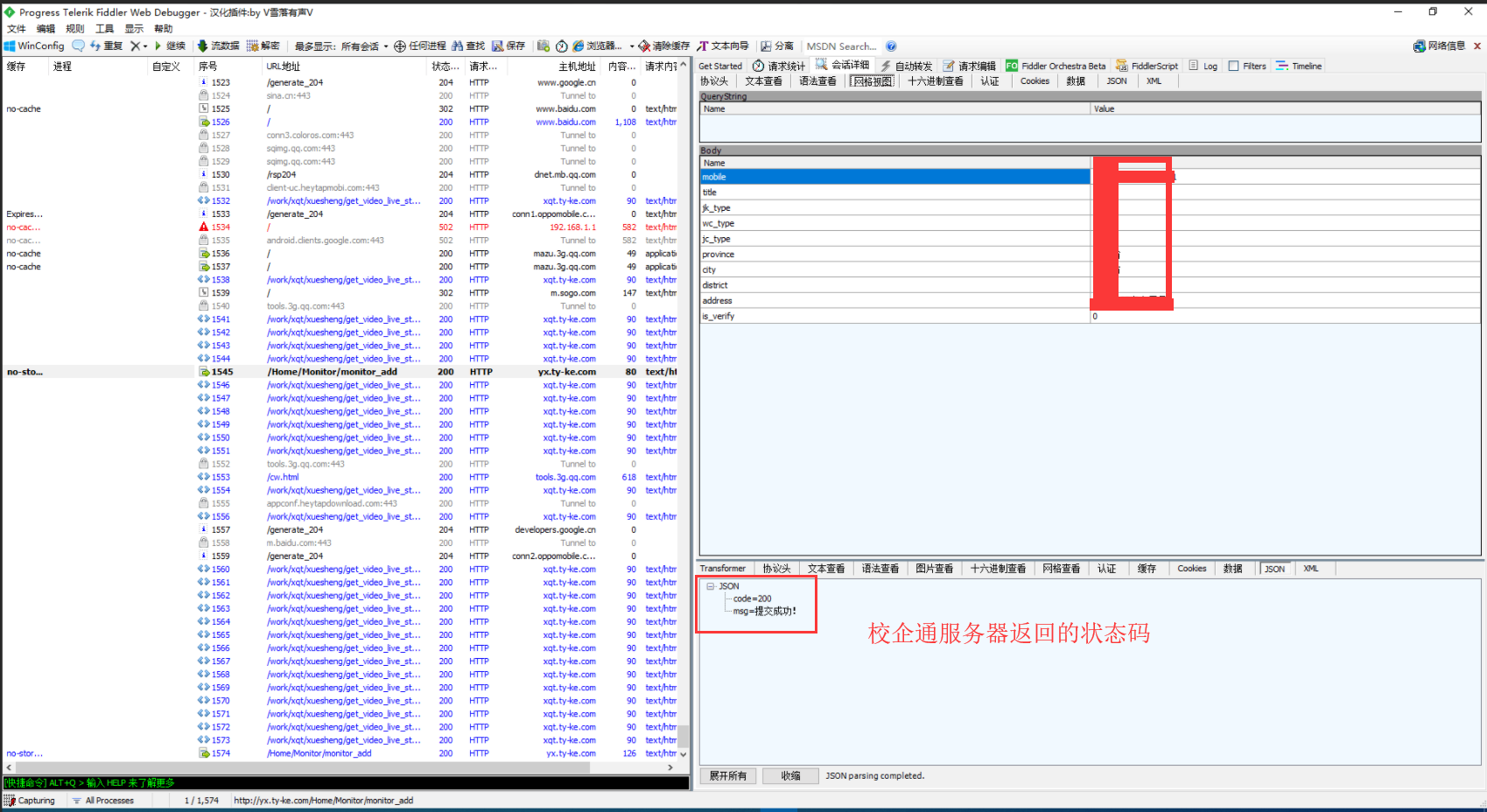
Task: Click the camera screenshot toolbar icon
Action: 544,45
